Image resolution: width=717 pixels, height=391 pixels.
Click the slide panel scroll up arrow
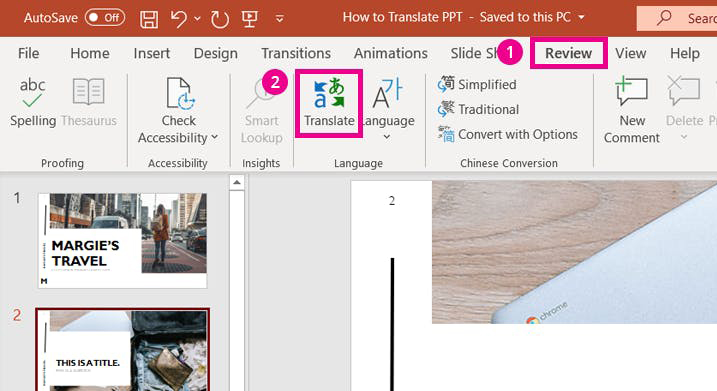click(x=236, y=183)
